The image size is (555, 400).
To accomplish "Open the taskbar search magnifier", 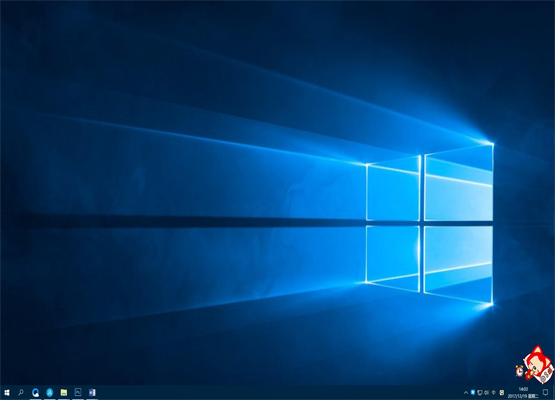I will click(21, 393).
